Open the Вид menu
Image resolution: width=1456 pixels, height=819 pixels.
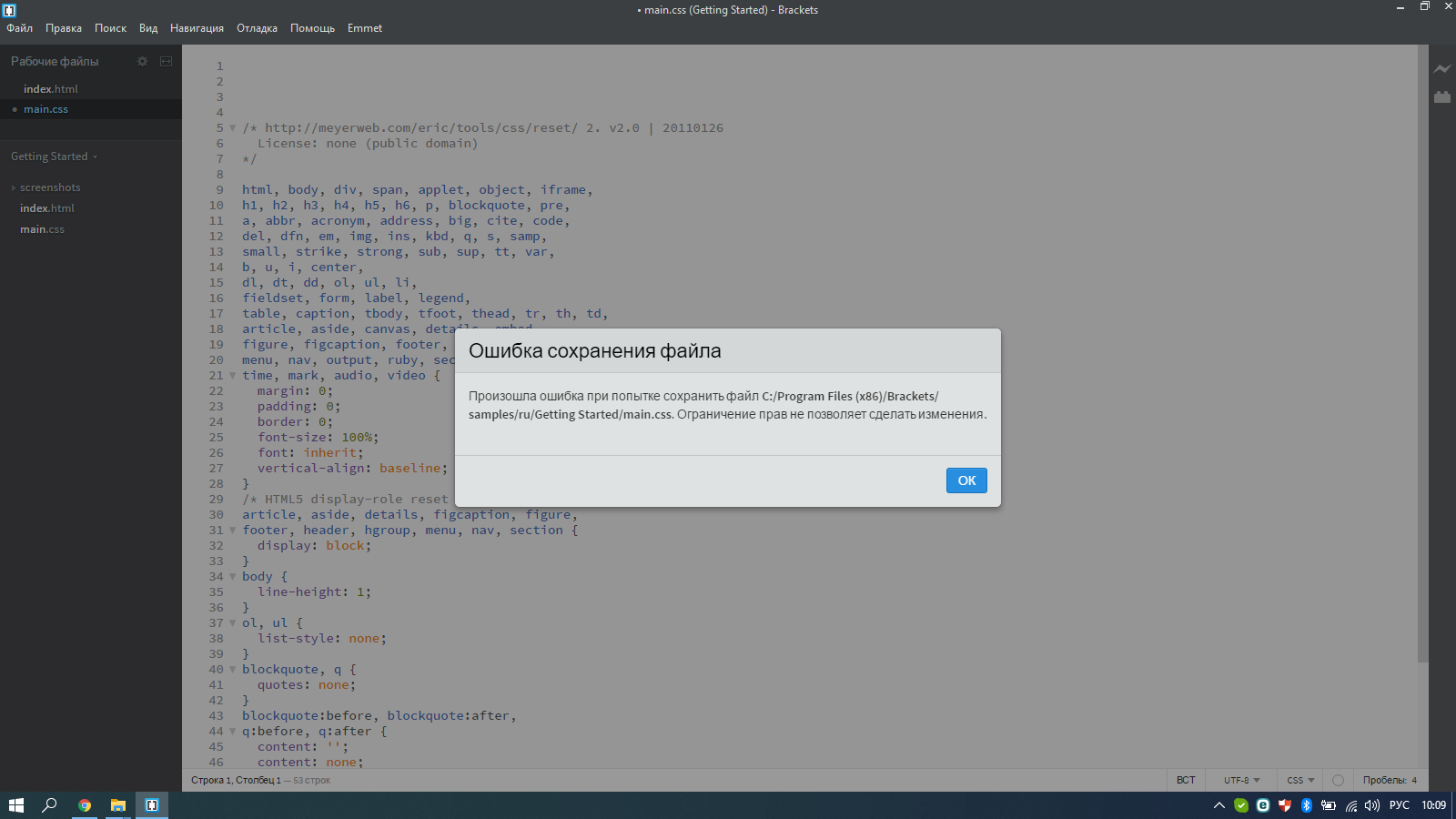pos(148,28)
